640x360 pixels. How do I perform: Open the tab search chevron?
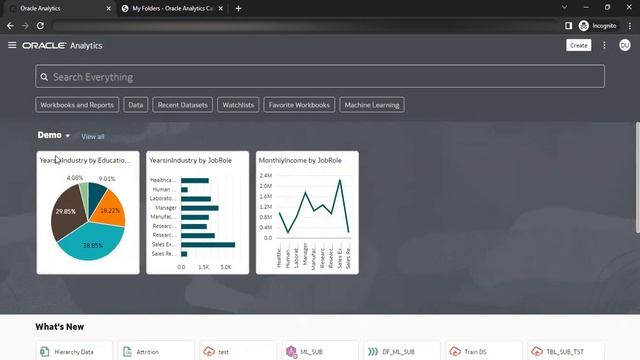click(564, 7)
